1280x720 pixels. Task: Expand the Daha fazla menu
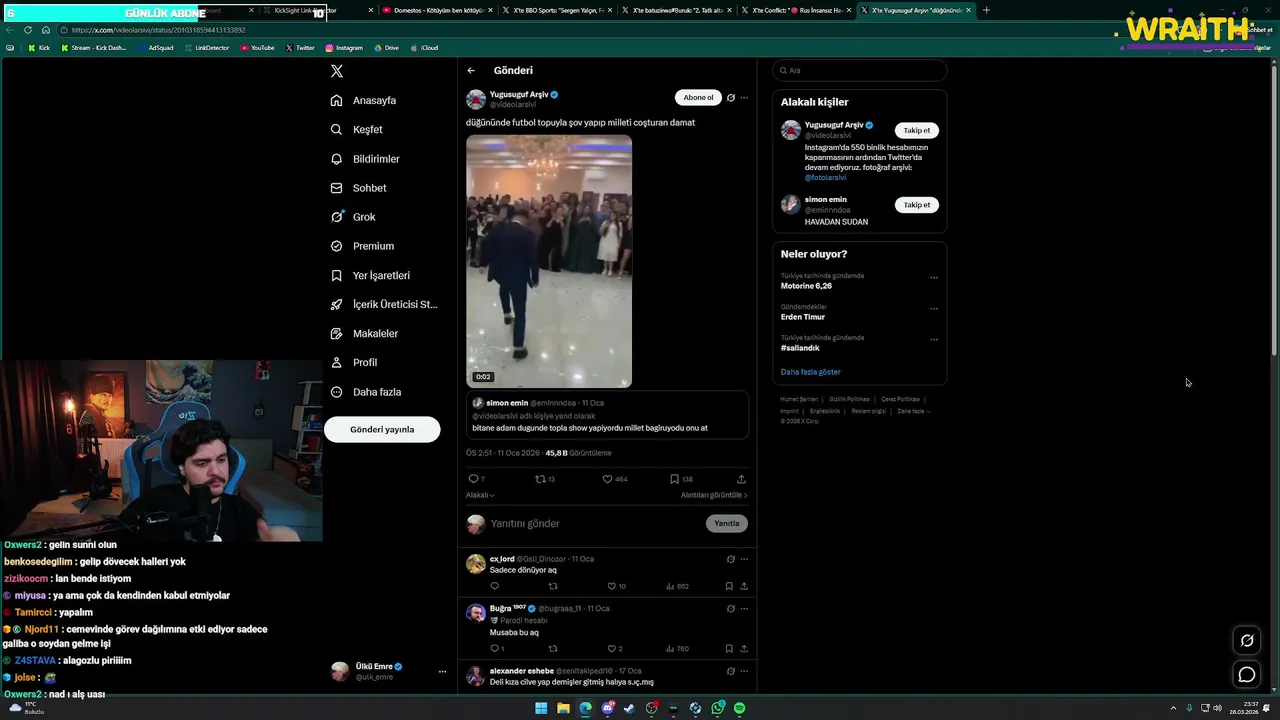pyautogui.click(x=366, y=392)
